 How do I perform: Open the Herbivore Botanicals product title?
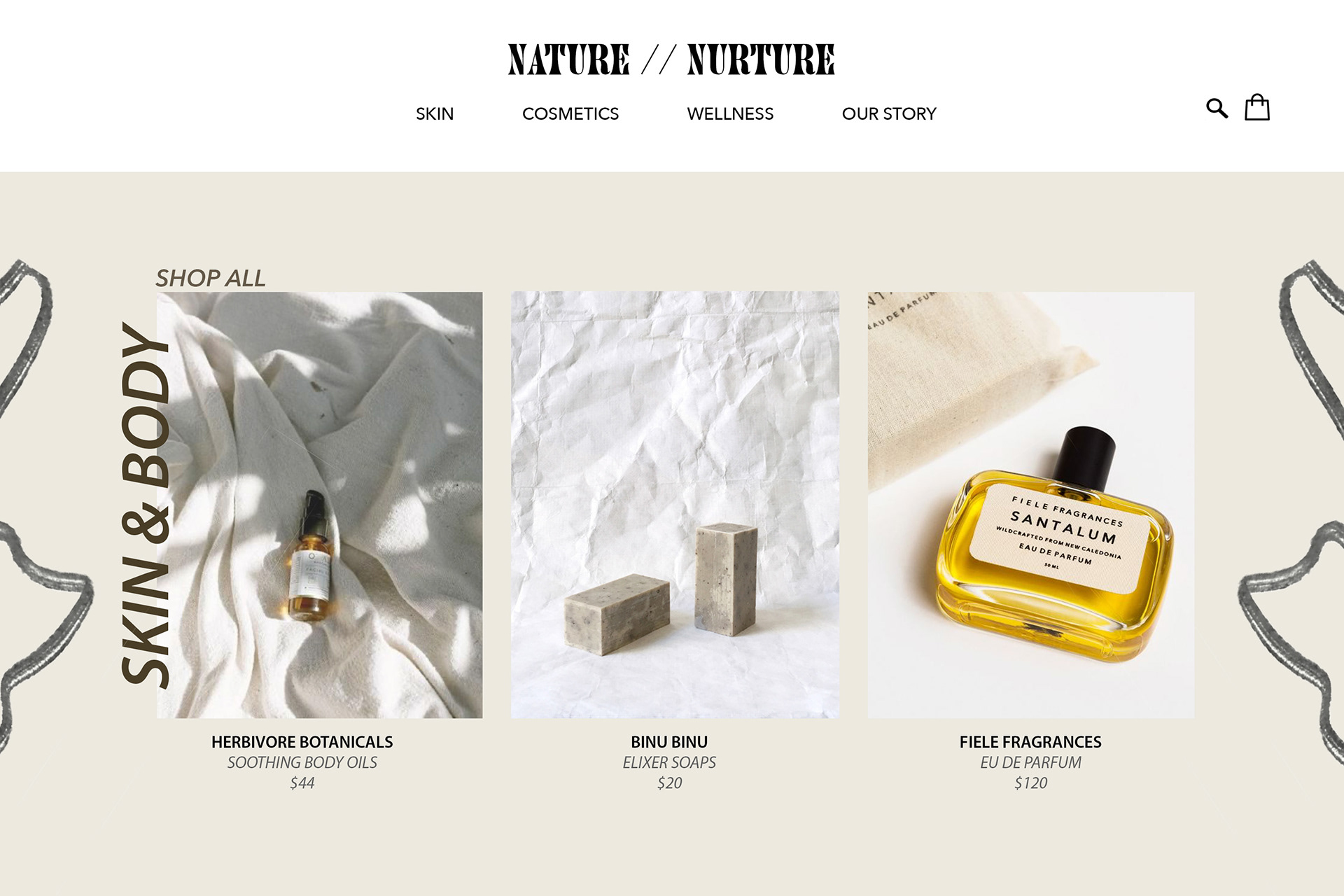point(302,742)
